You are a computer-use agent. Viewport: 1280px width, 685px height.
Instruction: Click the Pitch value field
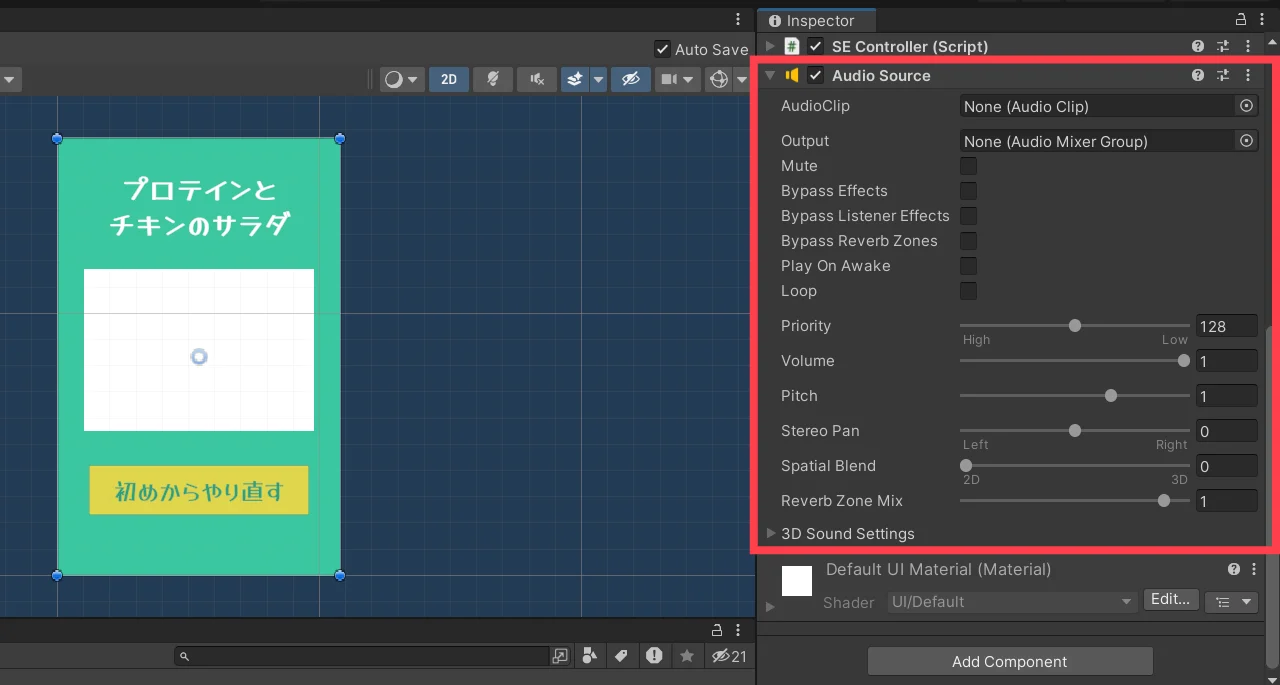point(1227,396)
